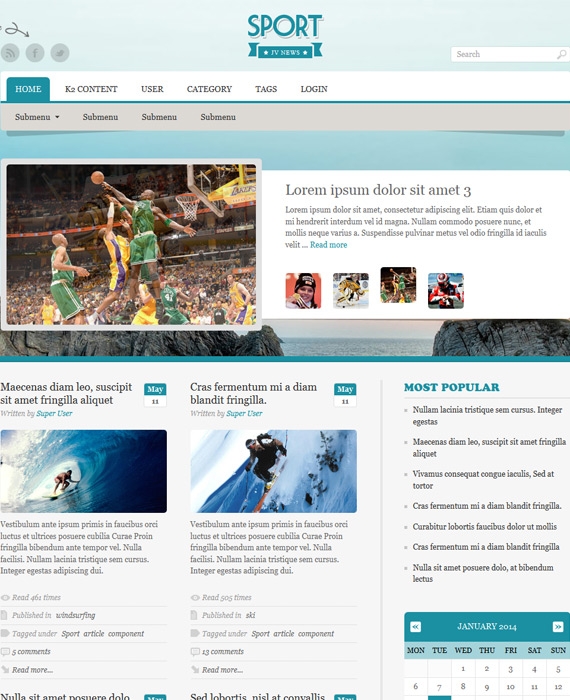Click the Sport JV News logo
Screen dimensions: 570x700
click(x=285, y=36)
